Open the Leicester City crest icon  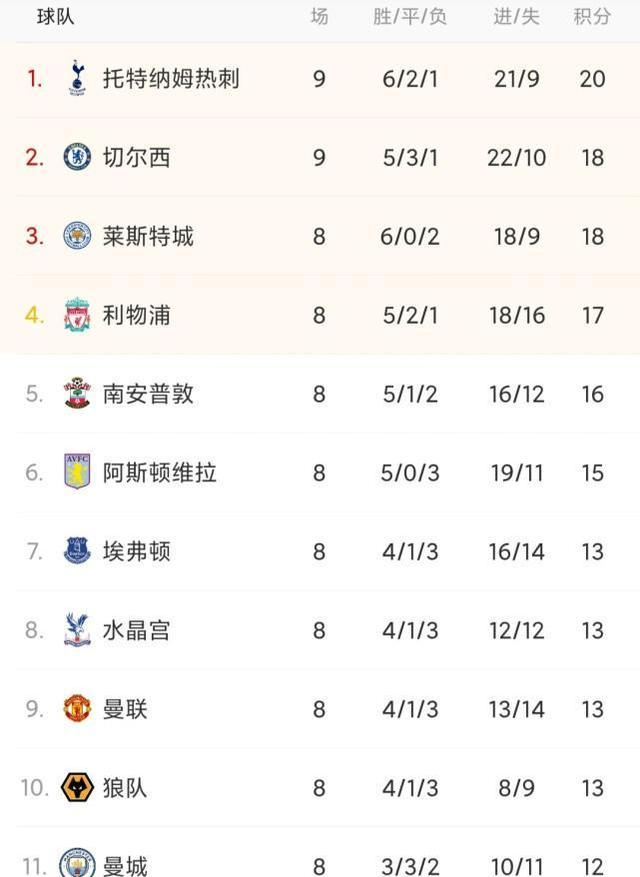click(x=77, y=235)
